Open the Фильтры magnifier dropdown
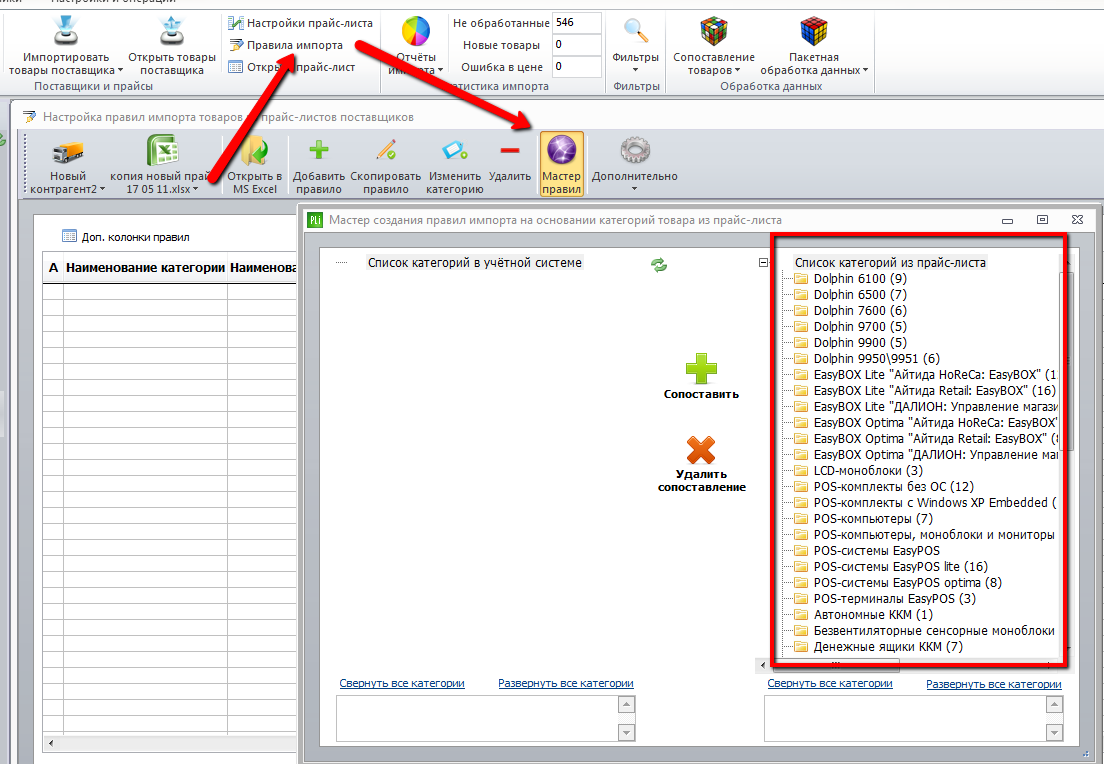 [x=635, y=46]
